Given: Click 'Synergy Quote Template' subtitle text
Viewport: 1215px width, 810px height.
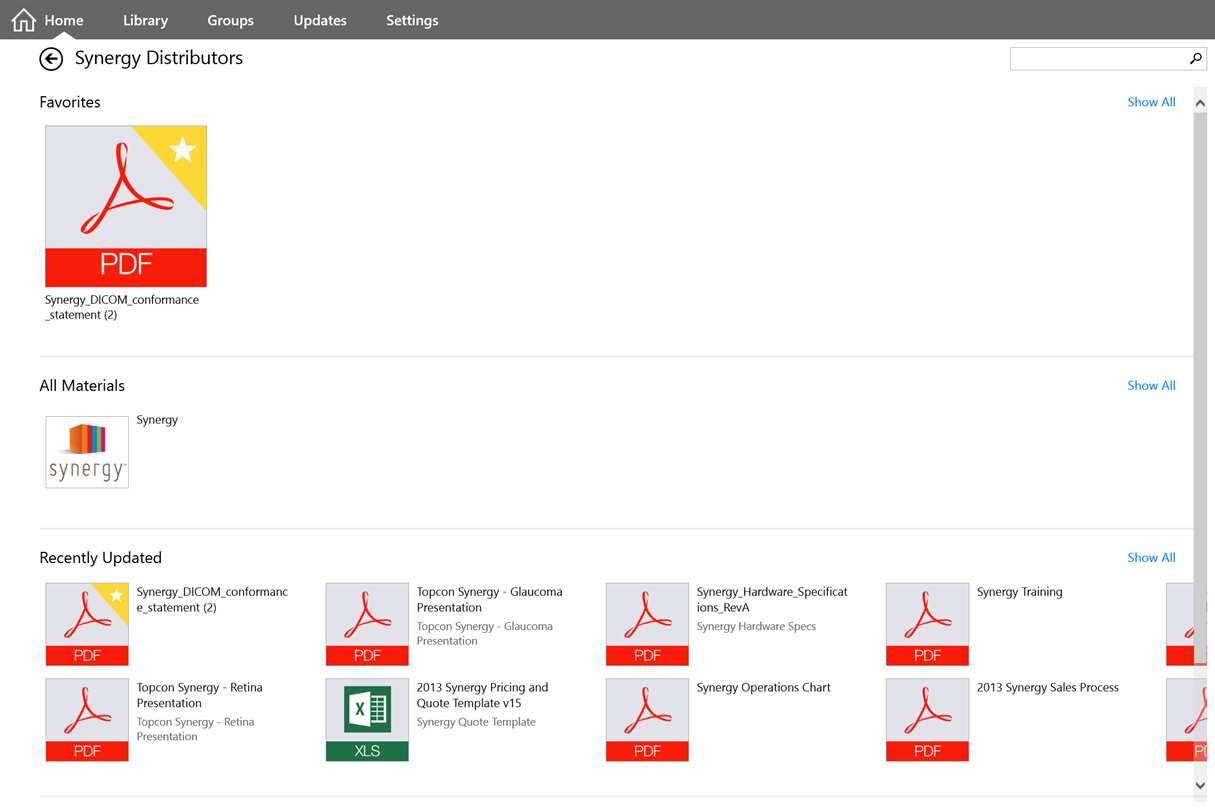Looking at the screenshot, I should click(x=476, y=722).
